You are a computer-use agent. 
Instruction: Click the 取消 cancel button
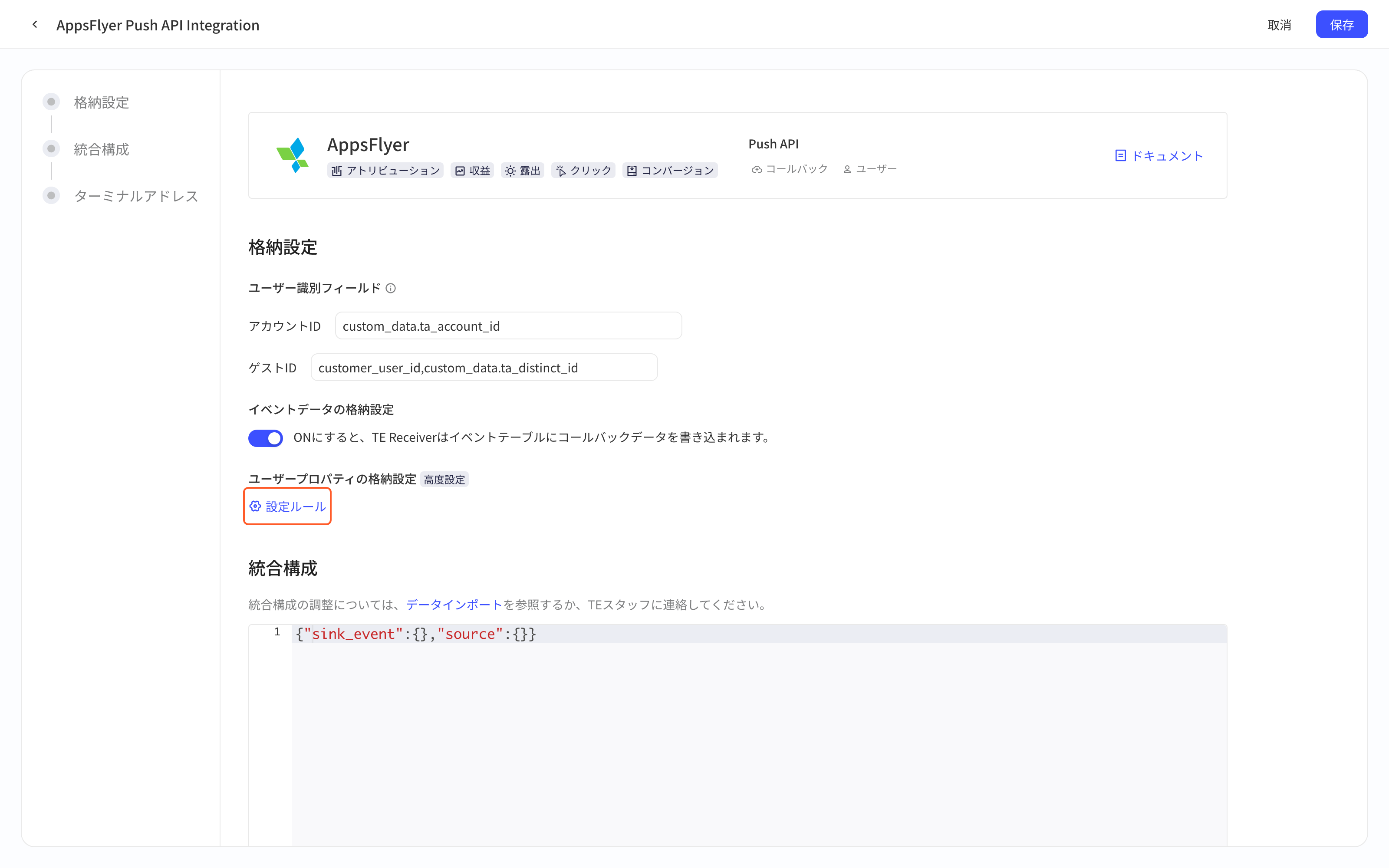tap(1279, 25)
